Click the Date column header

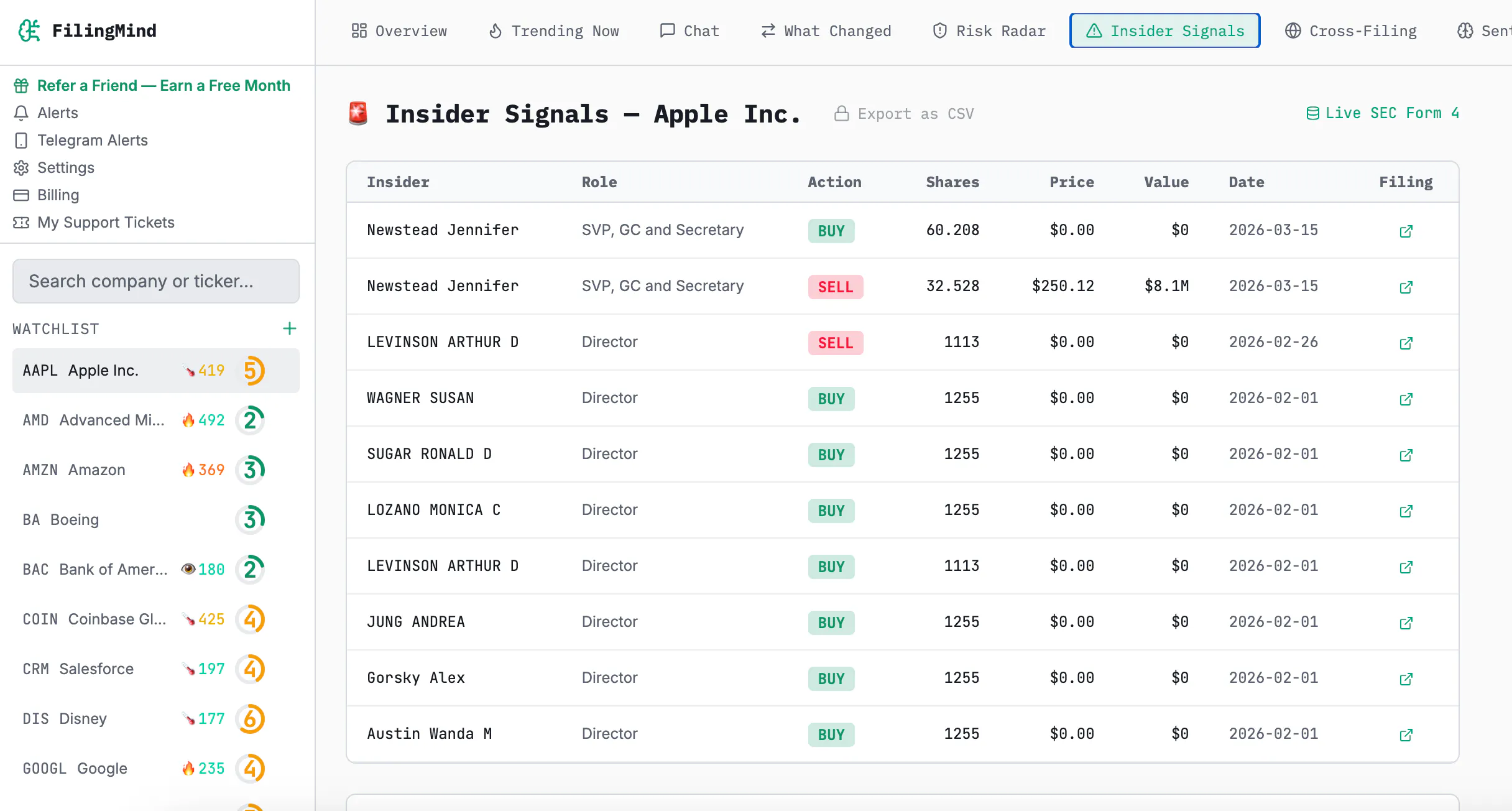point(1247,182)
